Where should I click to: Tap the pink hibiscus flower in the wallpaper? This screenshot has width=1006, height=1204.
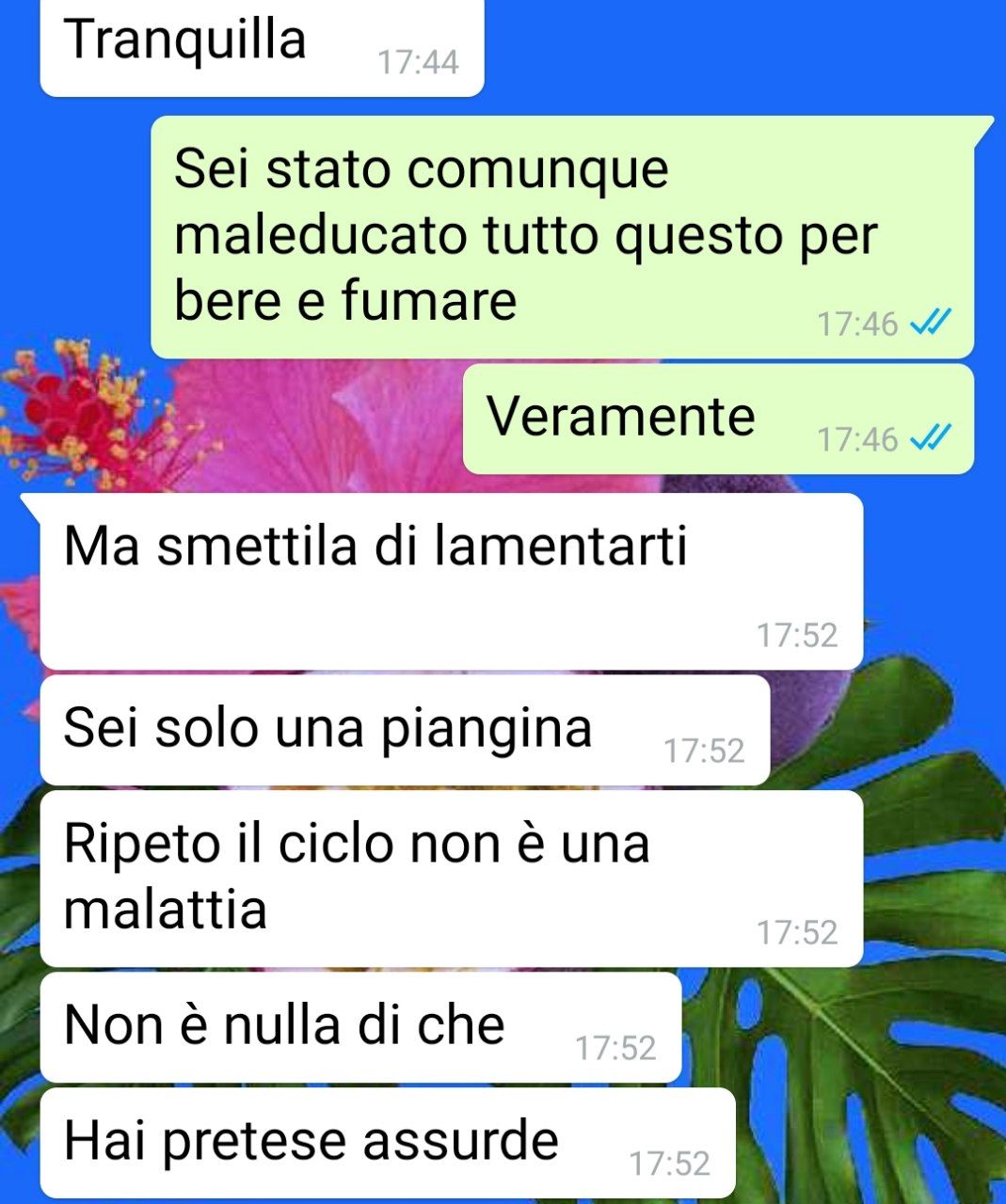tap(311, 423)
